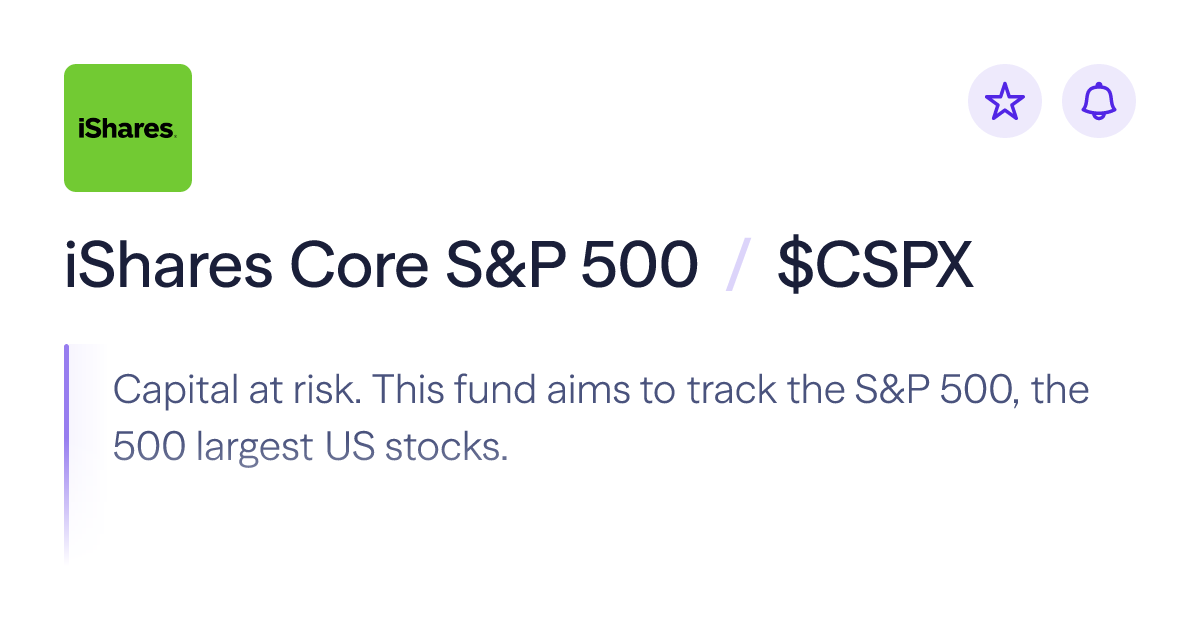Click the fund title iShares Core S&P 500
1200x630 pixels.
380,263
